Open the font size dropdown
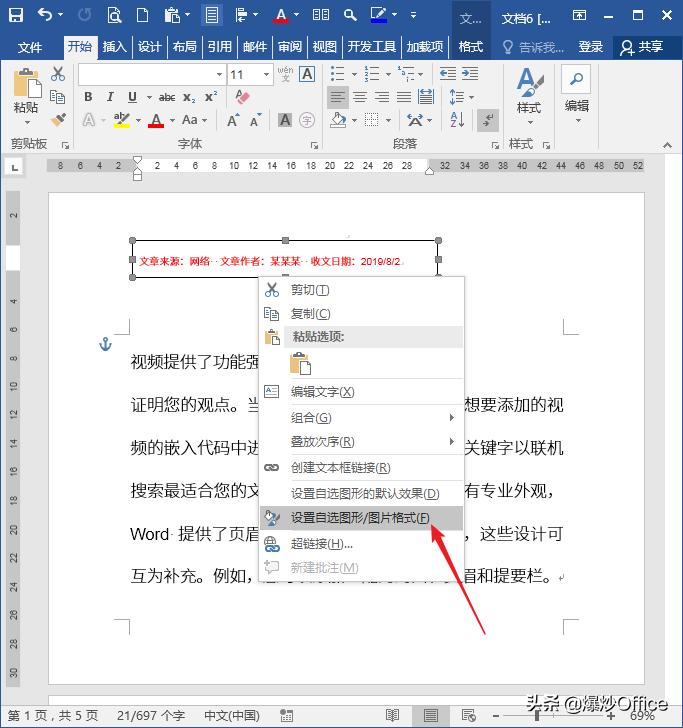683x728 pixels. (x=267, y=74)
